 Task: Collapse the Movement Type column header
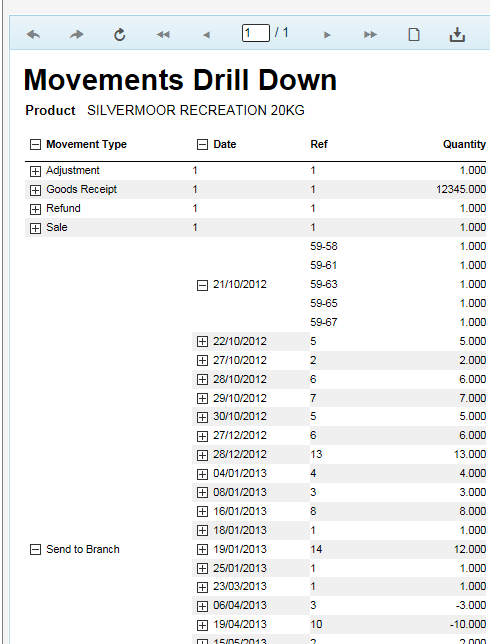click(35, 145)
